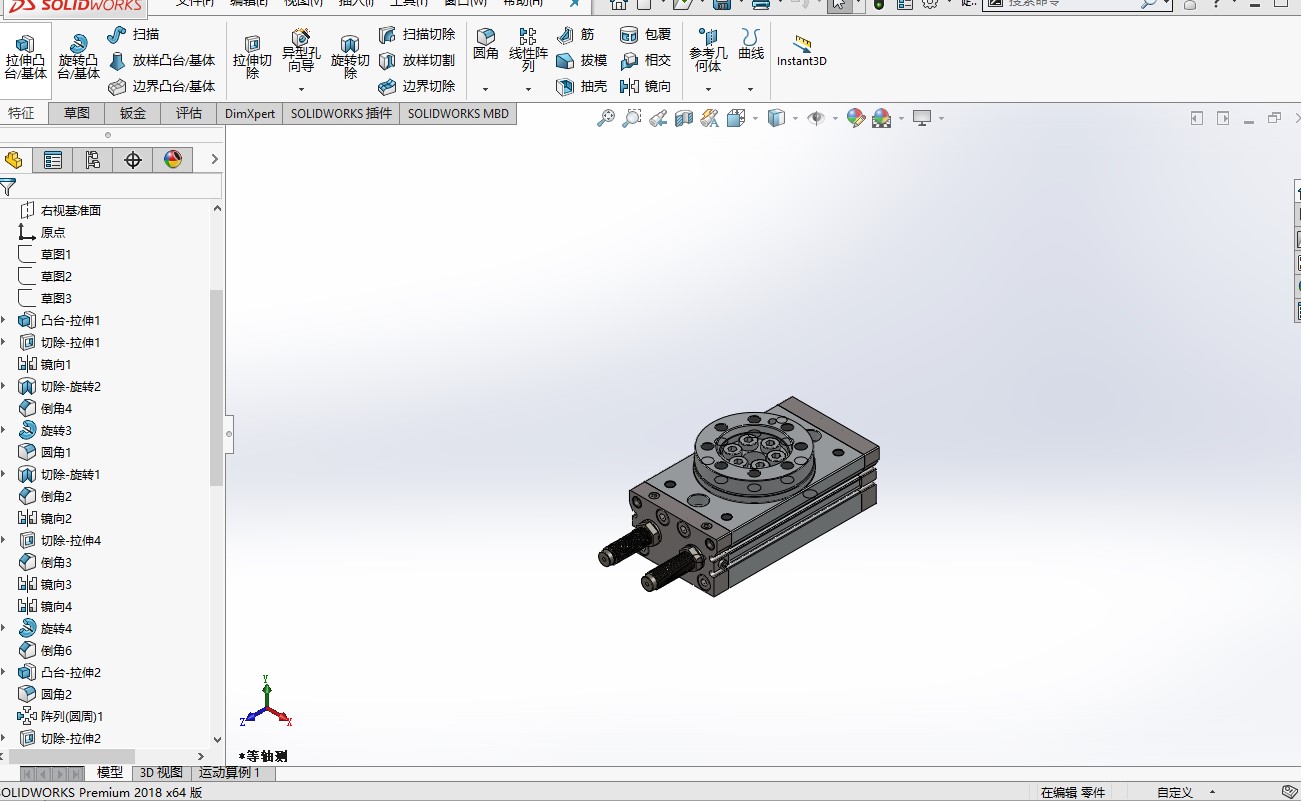Open the Apply Scene icon
The height and width of the screenshot is (801, 1301).
pos(881,118)
